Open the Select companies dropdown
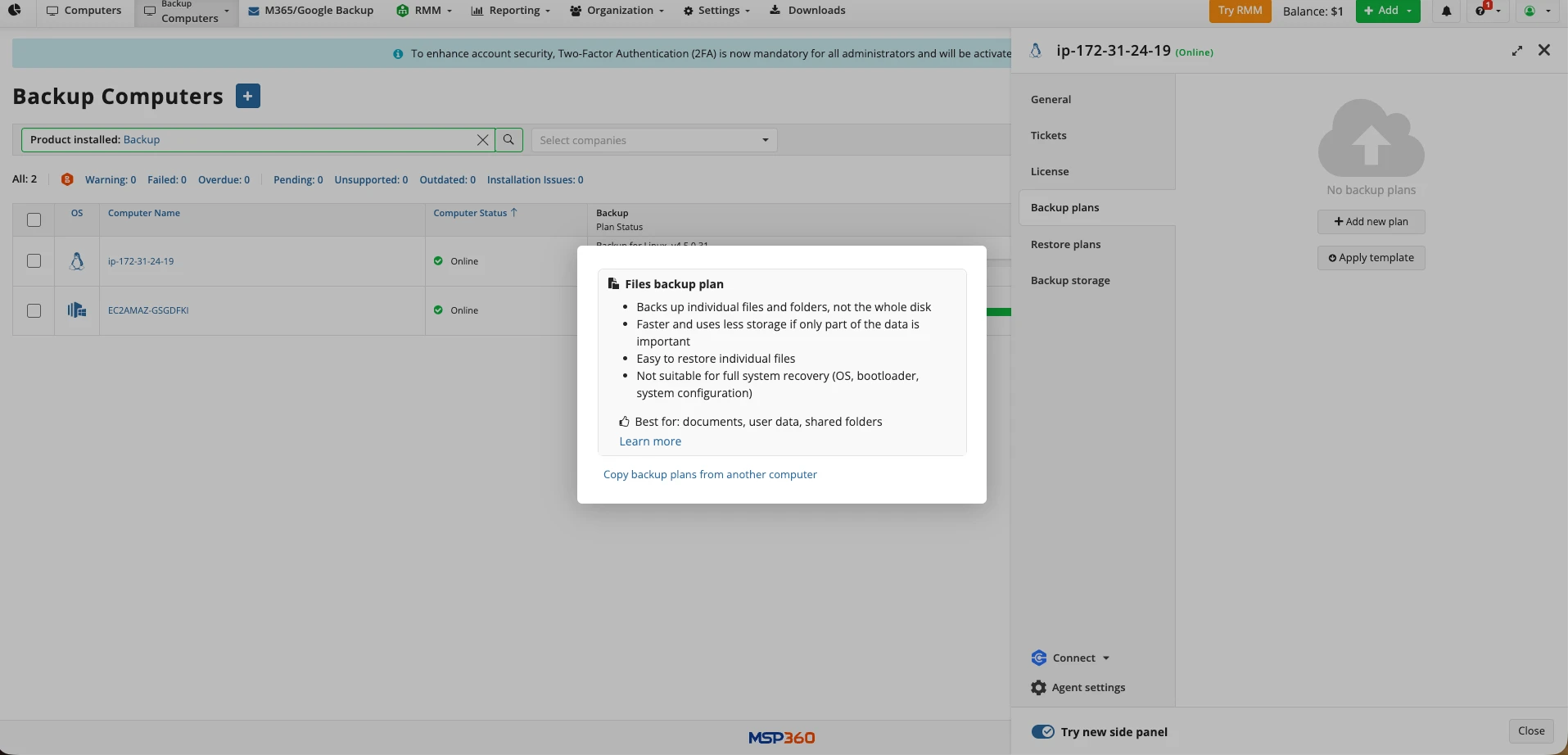 pos(654,140)
